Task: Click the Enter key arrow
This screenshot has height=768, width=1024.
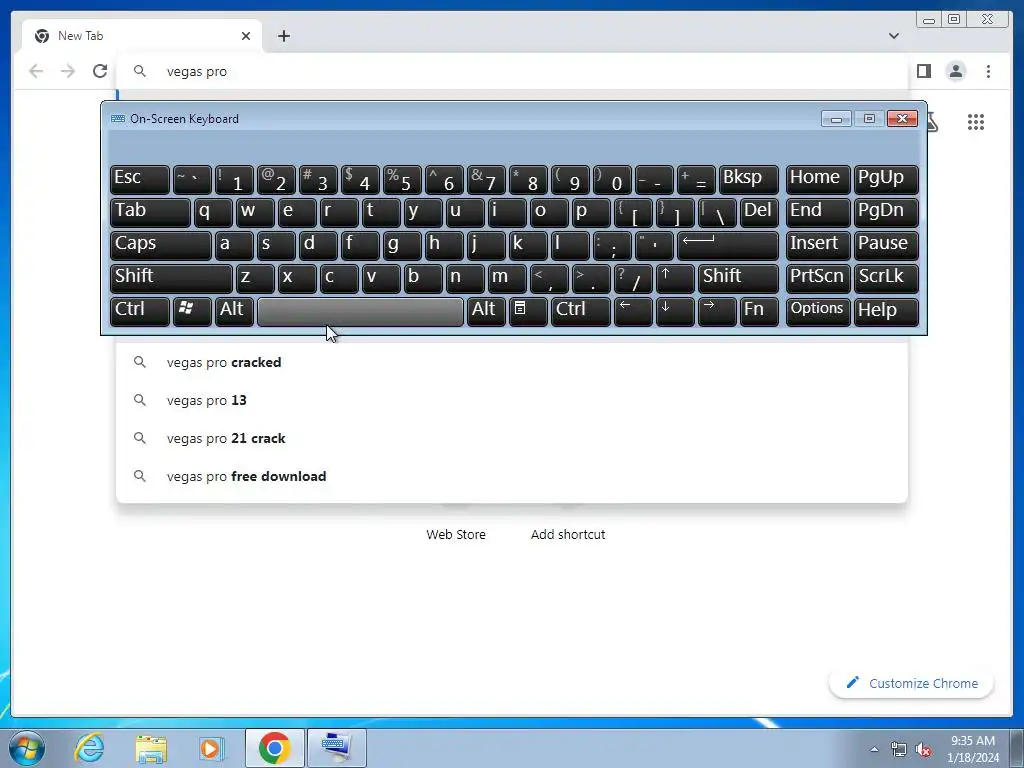Action: tap(728, 245)
